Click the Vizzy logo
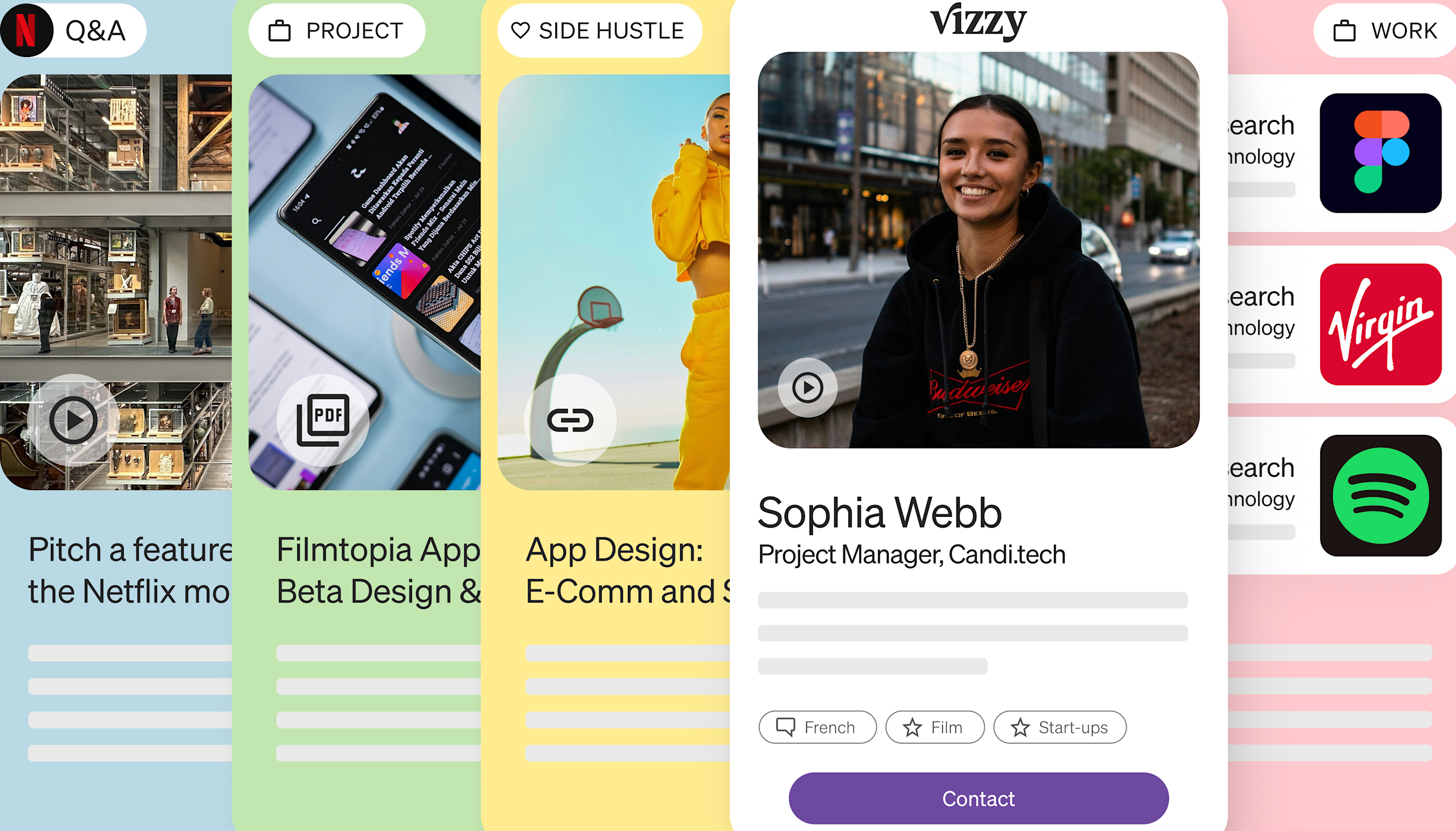This screenshot has width=1456, height=831. pos(978,22)
